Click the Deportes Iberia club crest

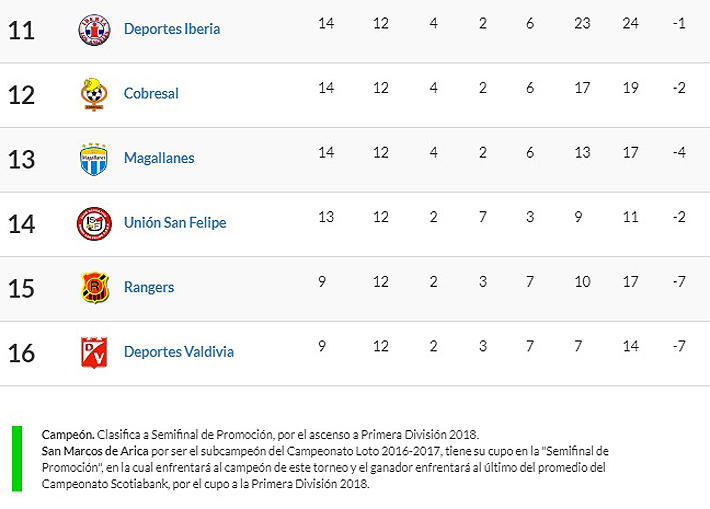pos(94,30)
